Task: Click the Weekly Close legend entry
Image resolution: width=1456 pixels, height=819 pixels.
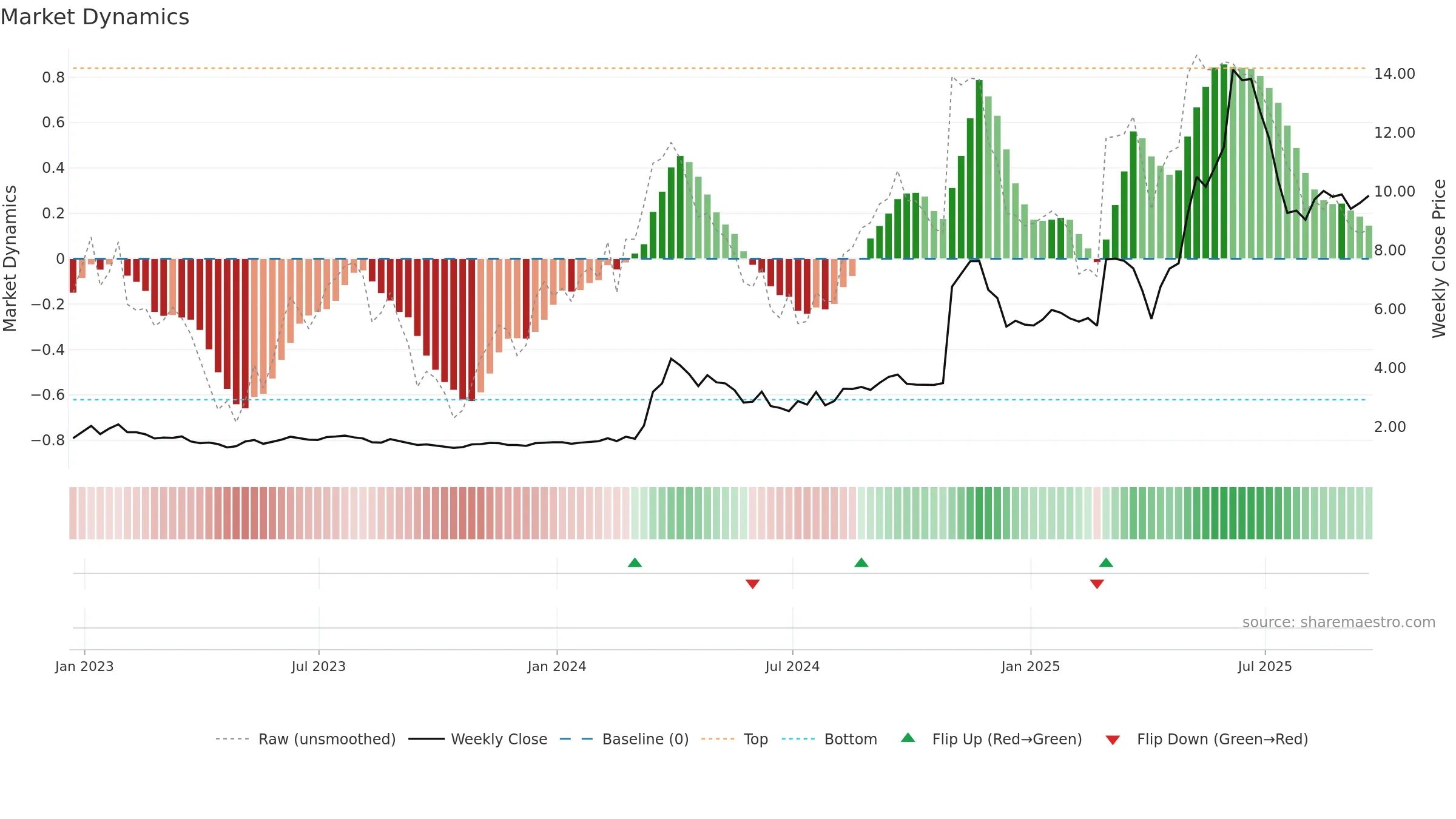Action: pos(477,739)
